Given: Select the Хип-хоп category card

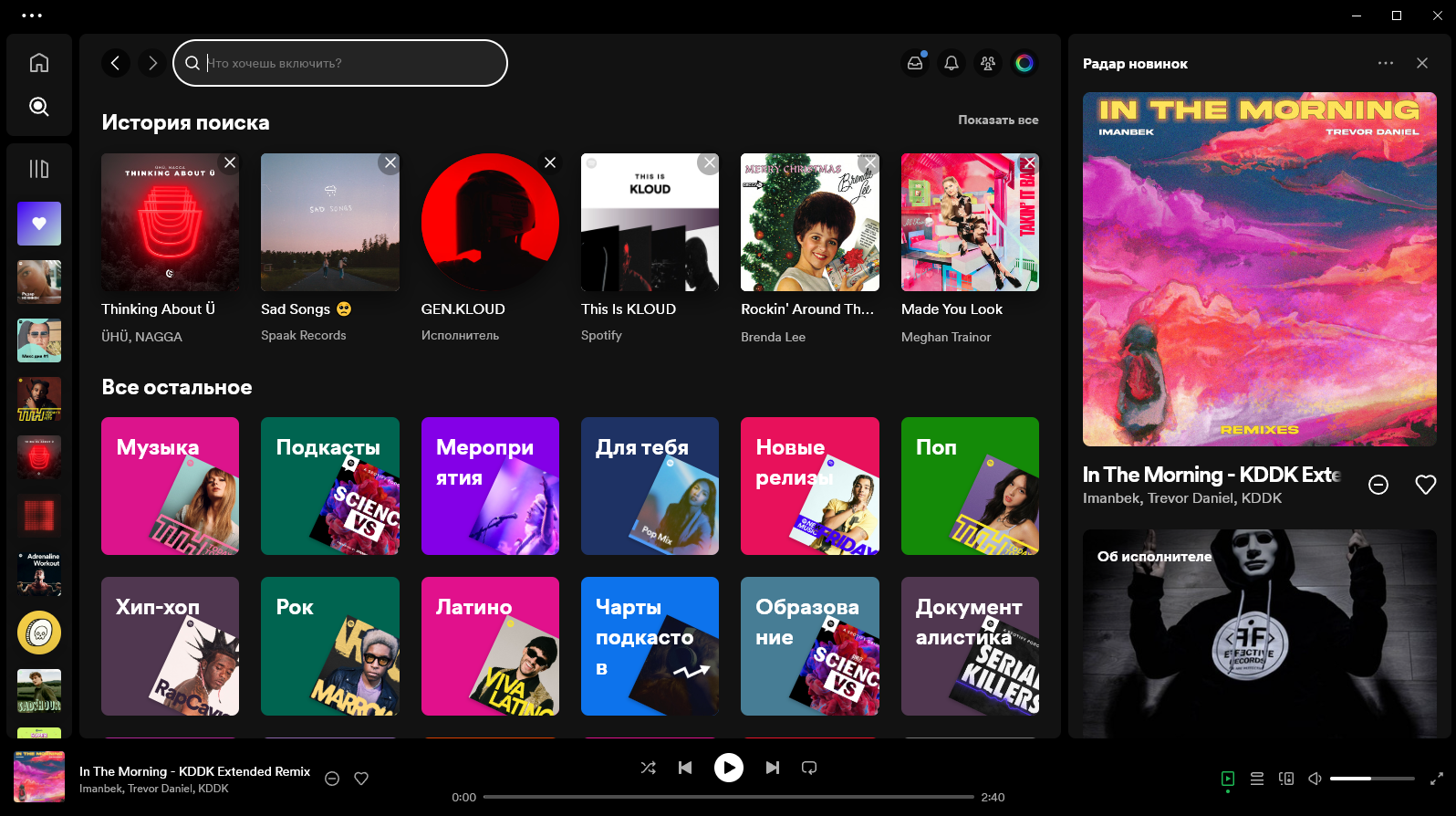Looking at the screenshot, I should pos(170,646).
